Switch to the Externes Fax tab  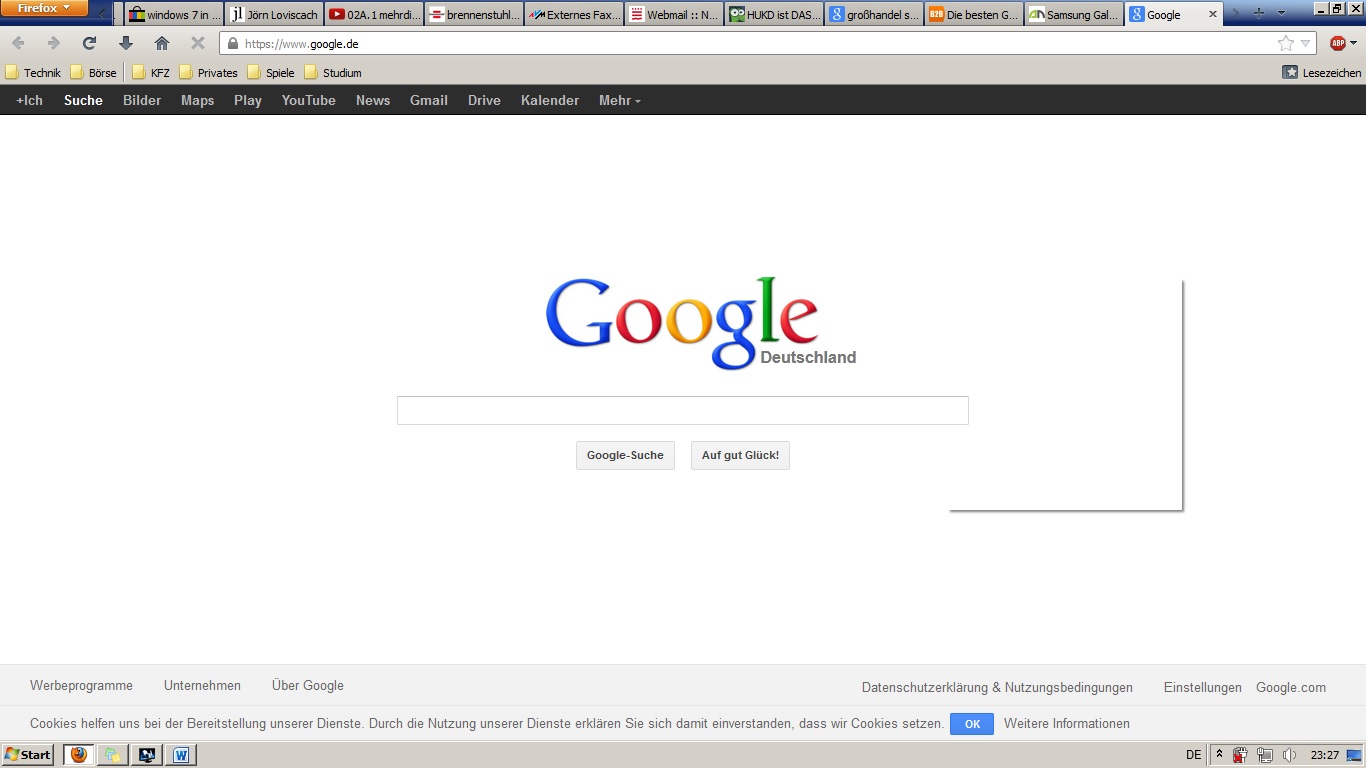pos(575,15)
